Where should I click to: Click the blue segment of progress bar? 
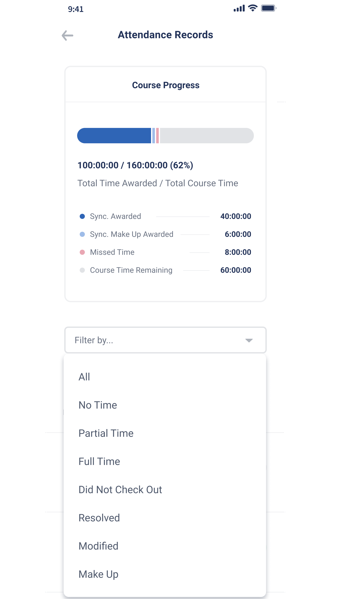coord(114,136)
